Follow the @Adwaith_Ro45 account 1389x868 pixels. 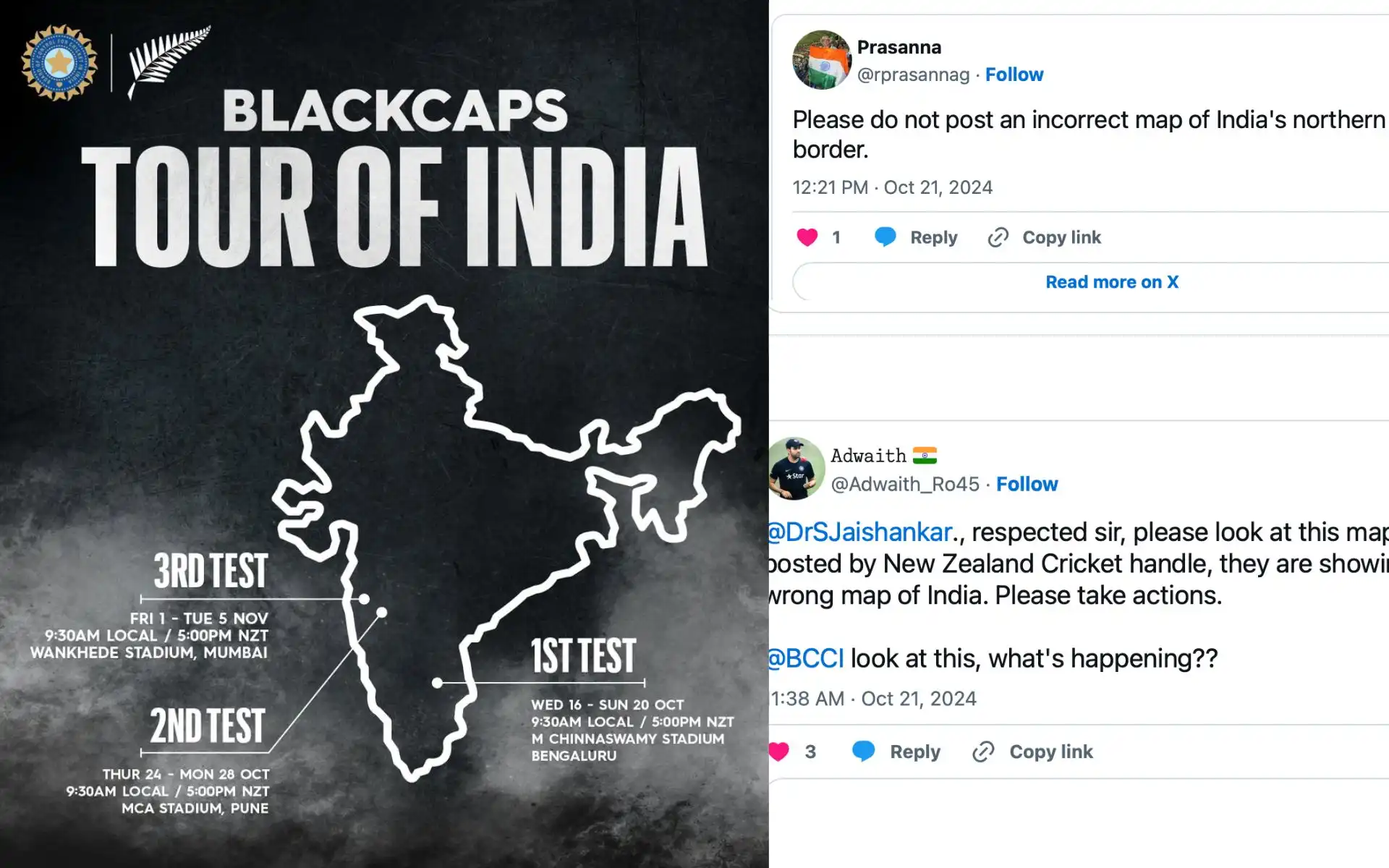click(x=1027, y=484)
